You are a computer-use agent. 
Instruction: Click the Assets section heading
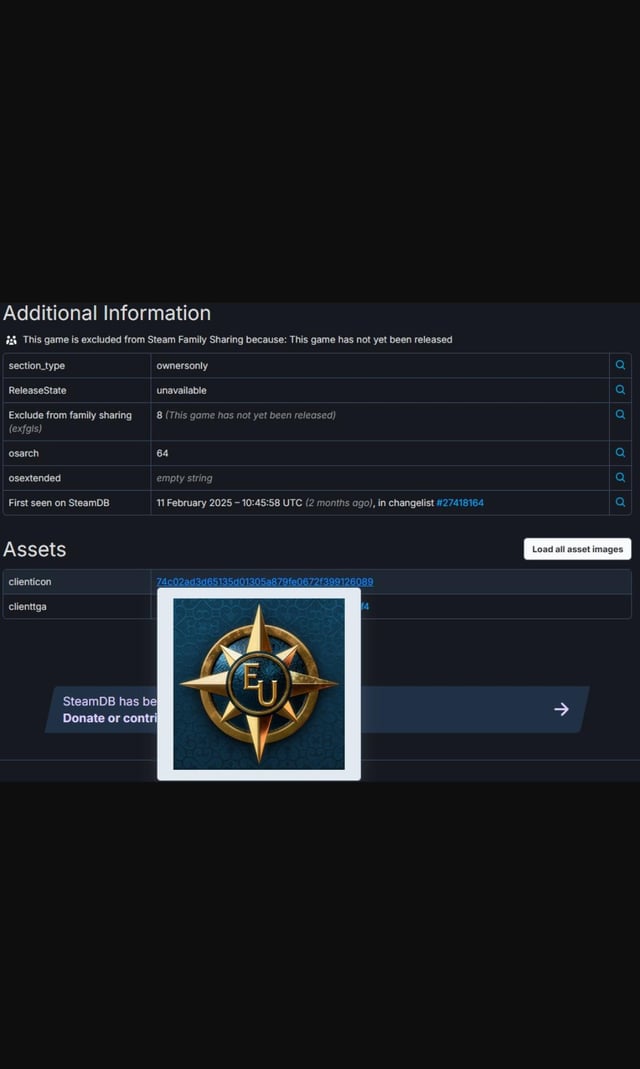tap(35, 549)
